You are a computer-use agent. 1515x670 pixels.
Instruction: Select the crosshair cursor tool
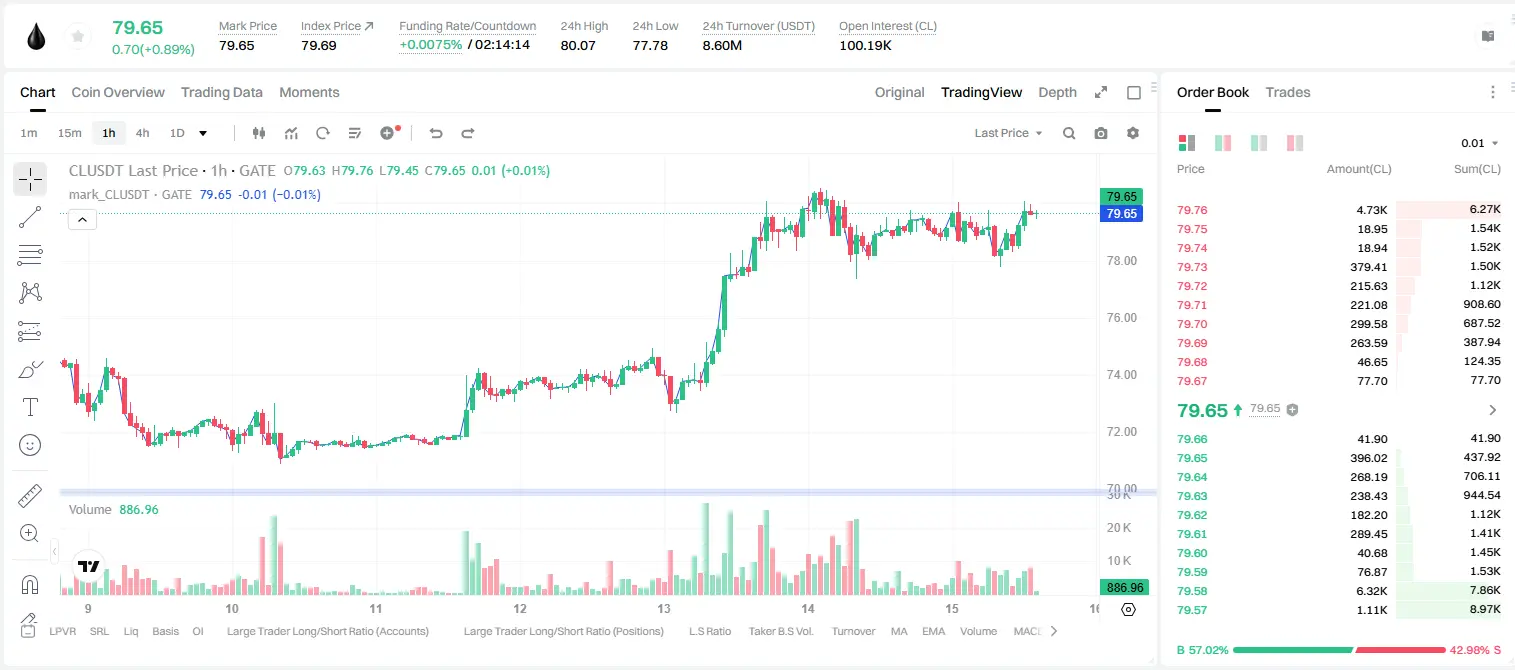coord(30,180)
